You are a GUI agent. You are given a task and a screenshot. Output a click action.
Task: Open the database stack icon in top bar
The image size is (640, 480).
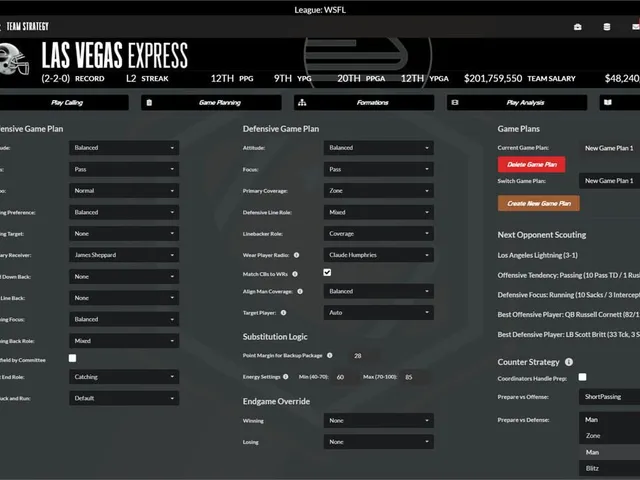[607, 27]
